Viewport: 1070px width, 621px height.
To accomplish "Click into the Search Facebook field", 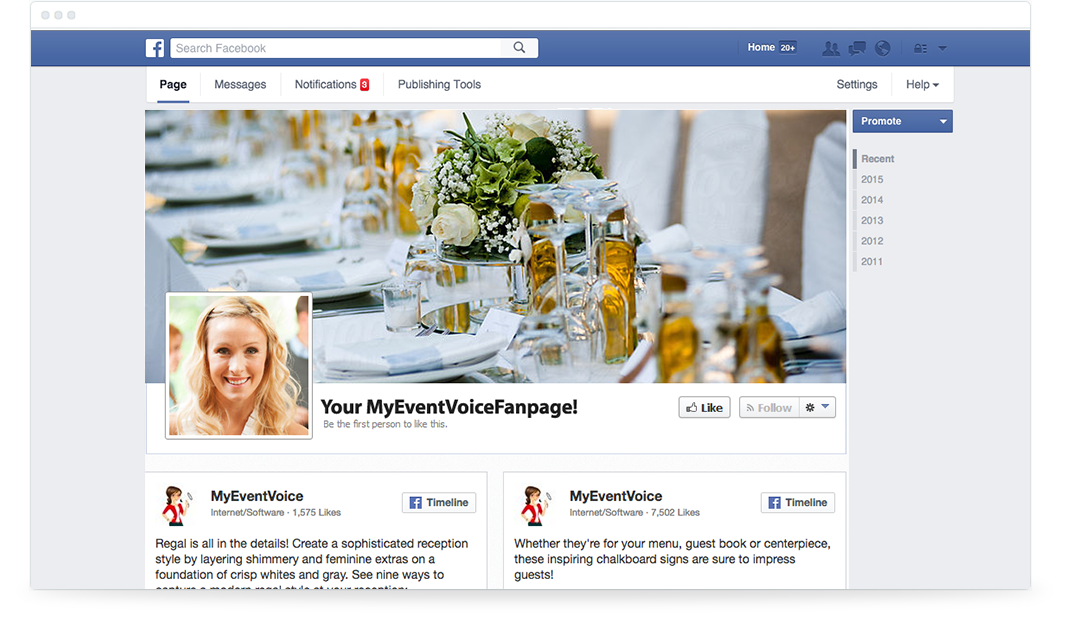I will point(335,48).
